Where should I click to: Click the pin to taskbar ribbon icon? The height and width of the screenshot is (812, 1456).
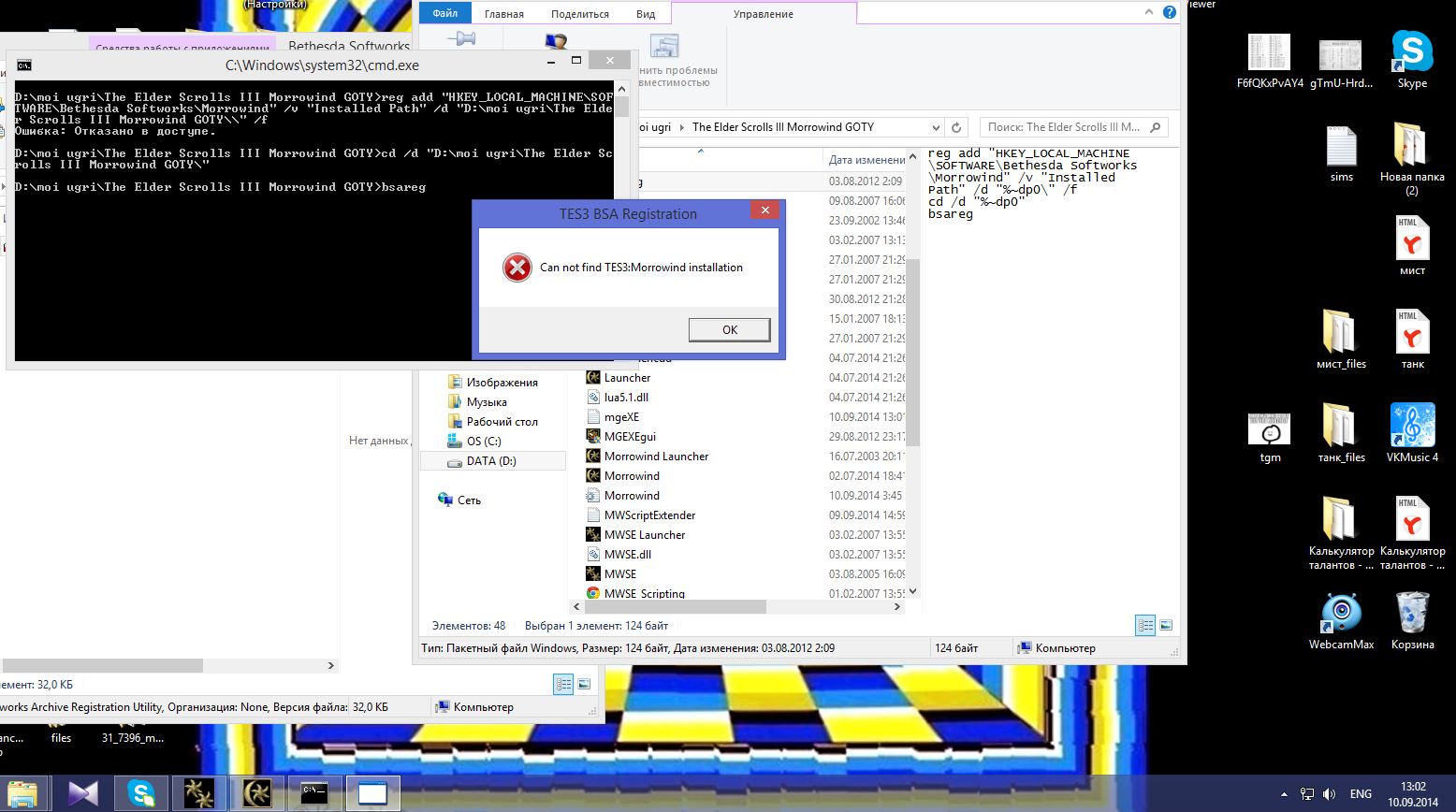click(x=461, y=38)
